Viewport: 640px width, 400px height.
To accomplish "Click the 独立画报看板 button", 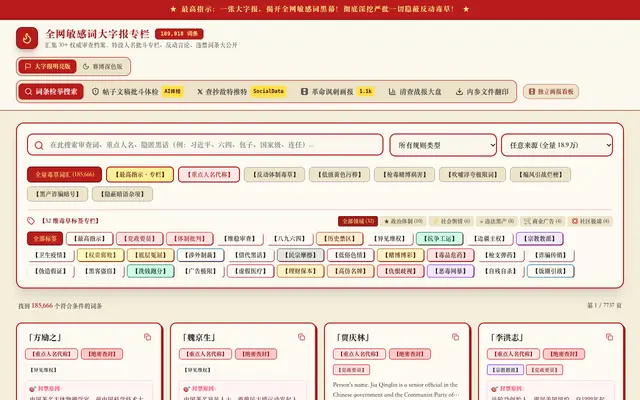I will point(551,92).
